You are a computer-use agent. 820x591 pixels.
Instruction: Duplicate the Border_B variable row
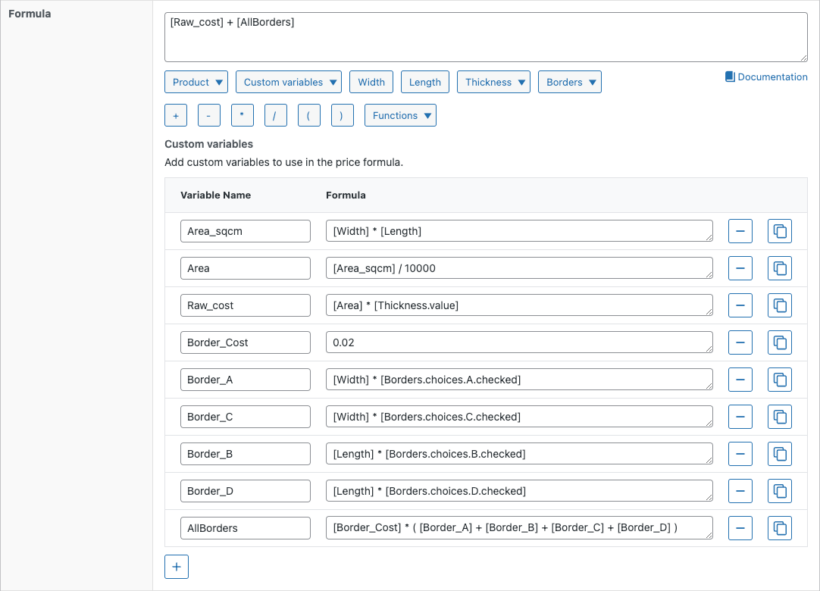point(779,453)
